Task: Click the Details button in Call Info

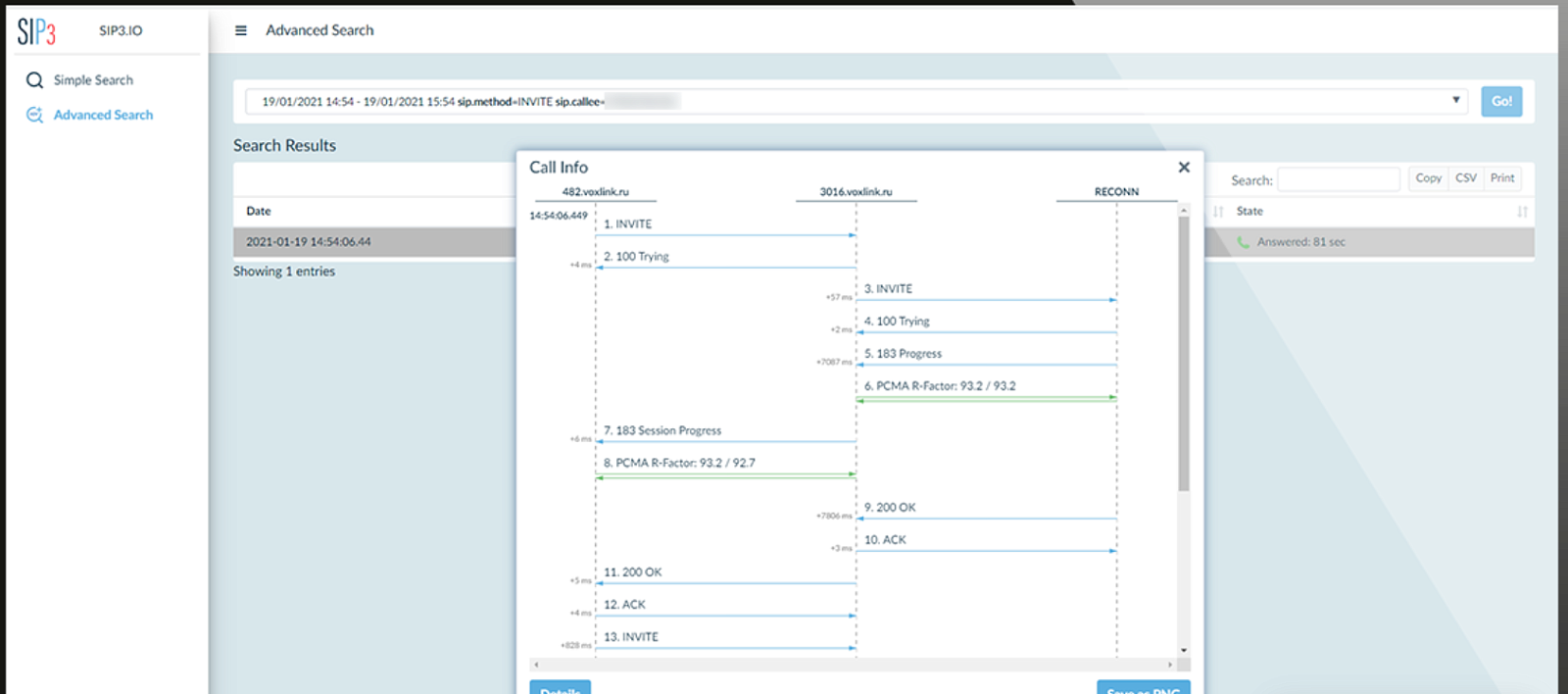Action: [x=560, y=687]
